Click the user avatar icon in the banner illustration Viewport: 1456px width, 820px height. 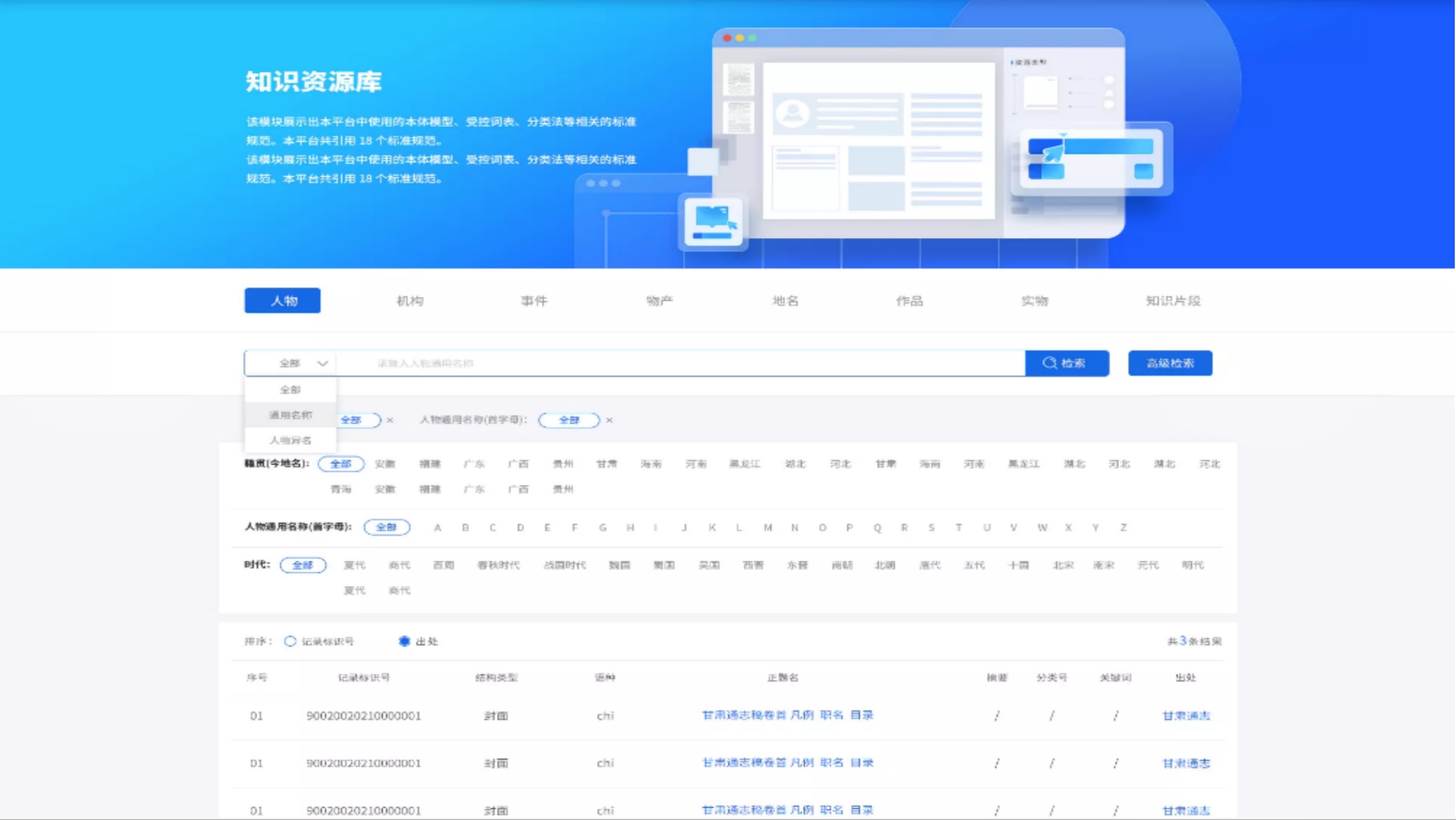[x=792, y=113]
